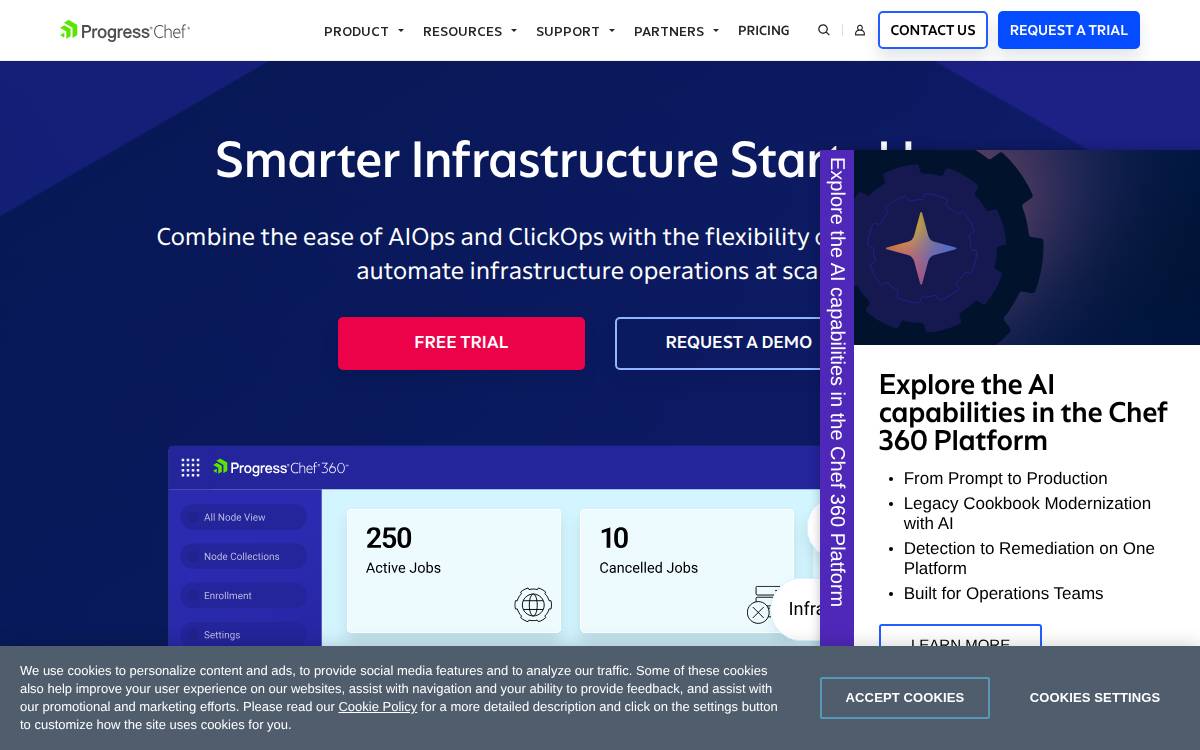Select All Node View in sidebar
1200x750 pixels.
tap(243, 517)
